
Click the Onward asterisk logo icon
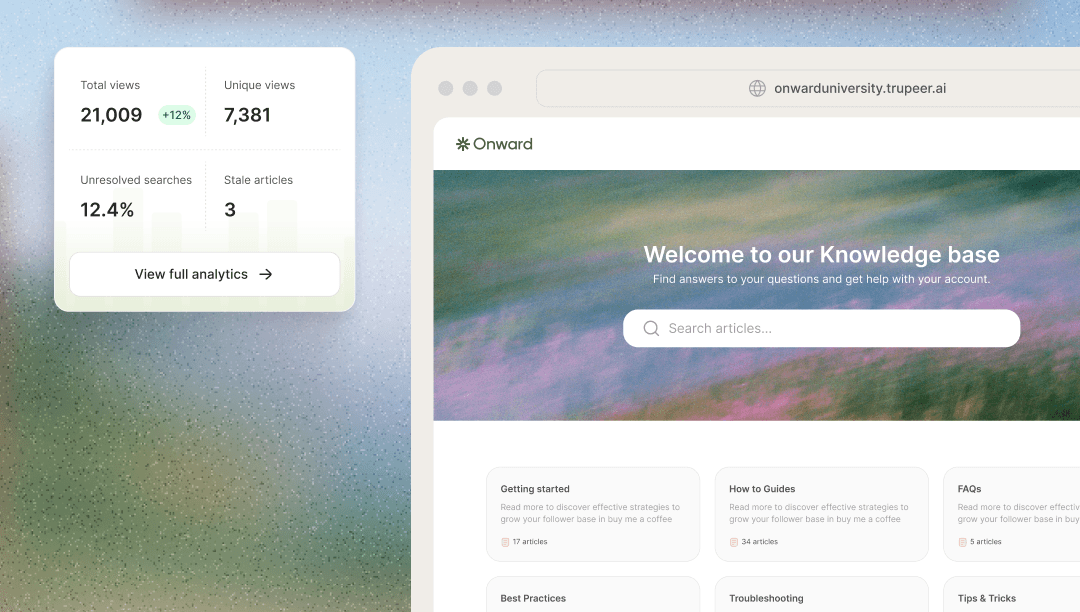[x=463, y=144]
